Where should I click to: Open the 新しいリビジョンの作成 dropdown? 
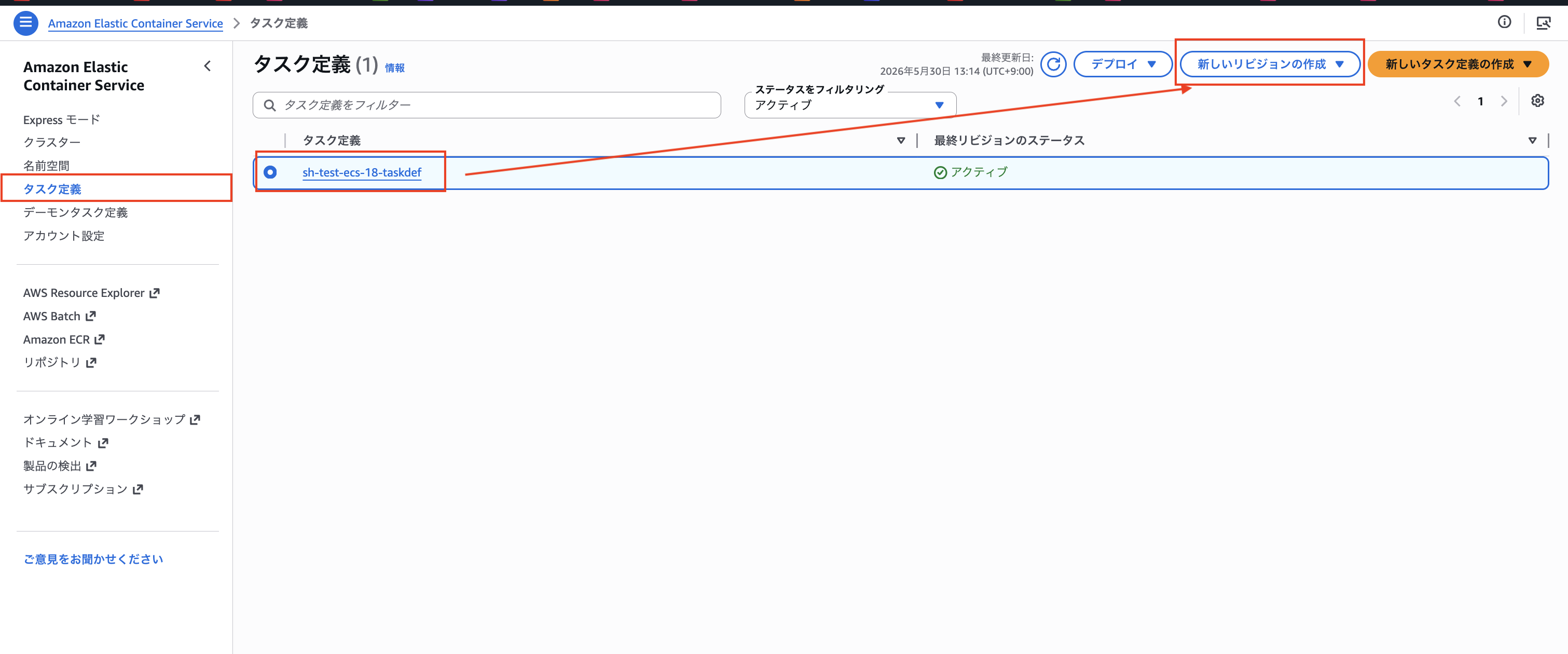tap(1270, 64)
